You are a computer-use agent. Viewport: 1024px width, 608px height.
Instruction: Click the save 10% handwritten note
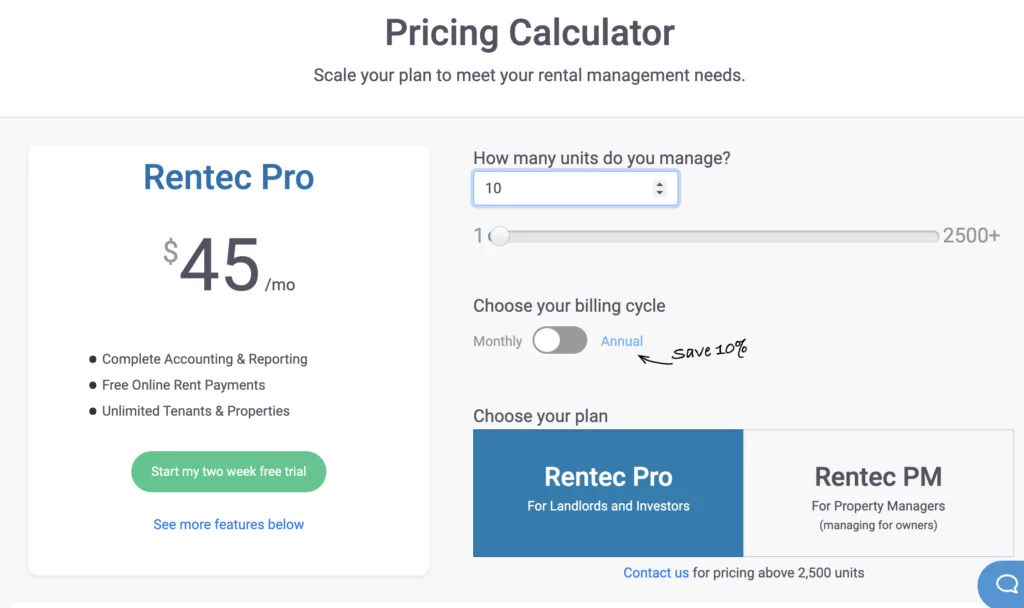click(709, 350)
